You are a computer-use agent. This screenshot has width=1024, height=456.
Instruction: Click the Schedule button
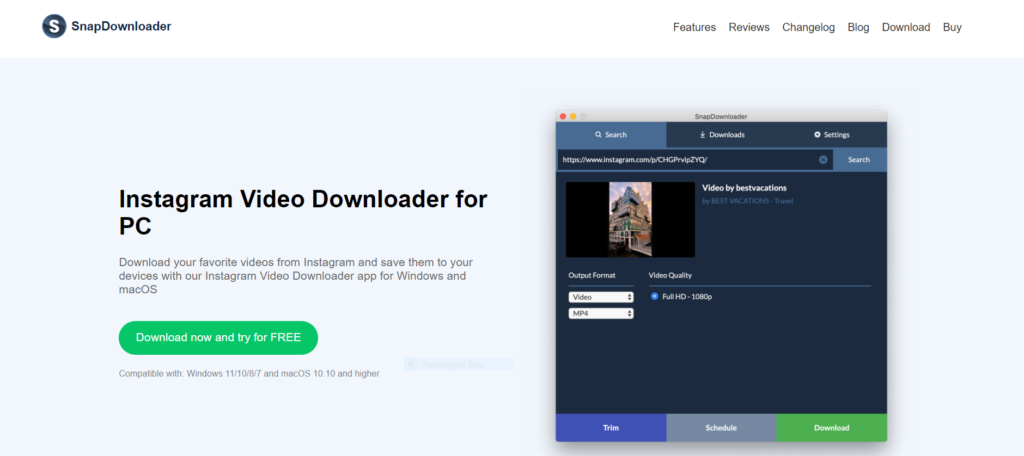coord(721,428)
